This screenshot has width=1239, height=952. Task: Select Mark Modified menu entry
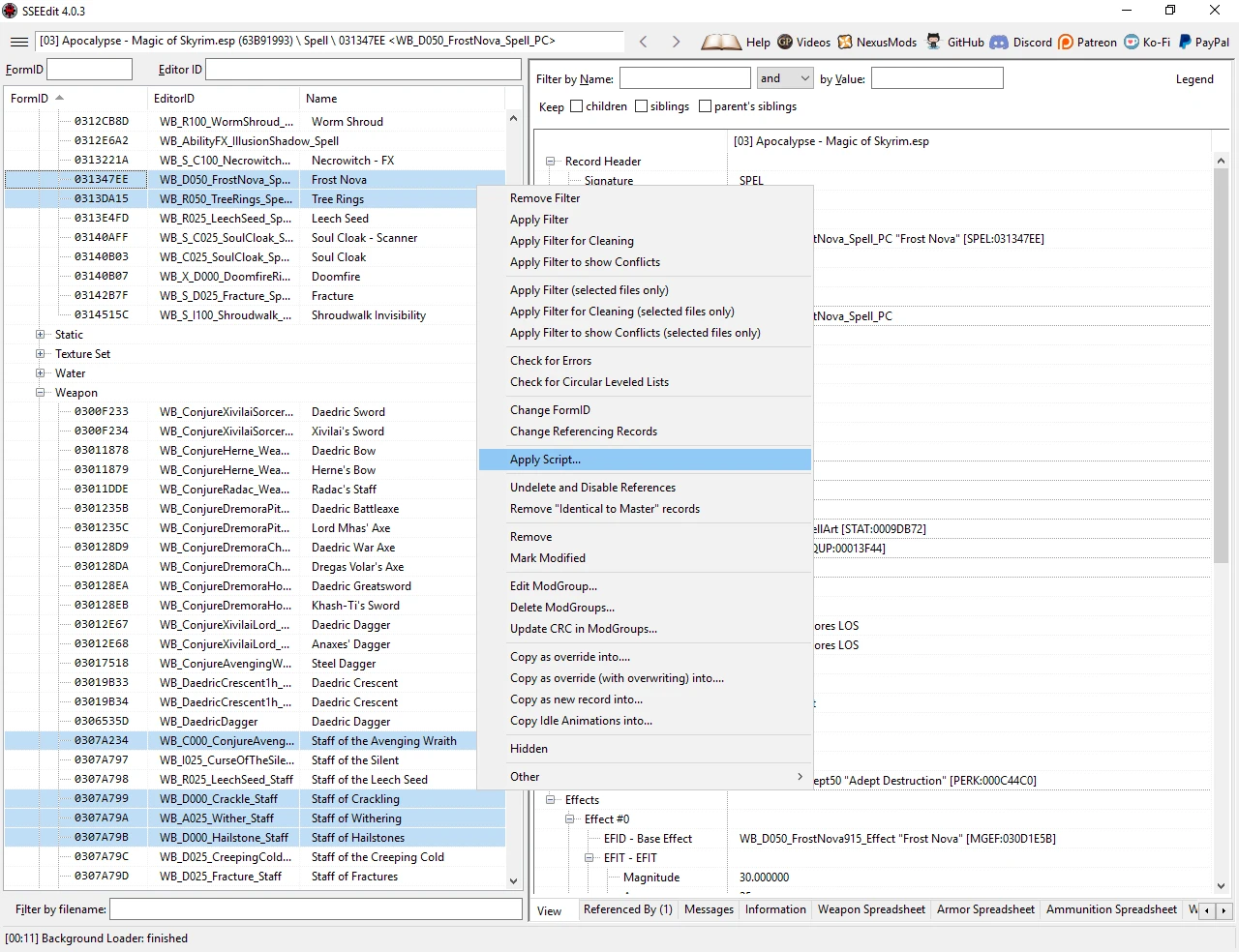click(645, 558)
